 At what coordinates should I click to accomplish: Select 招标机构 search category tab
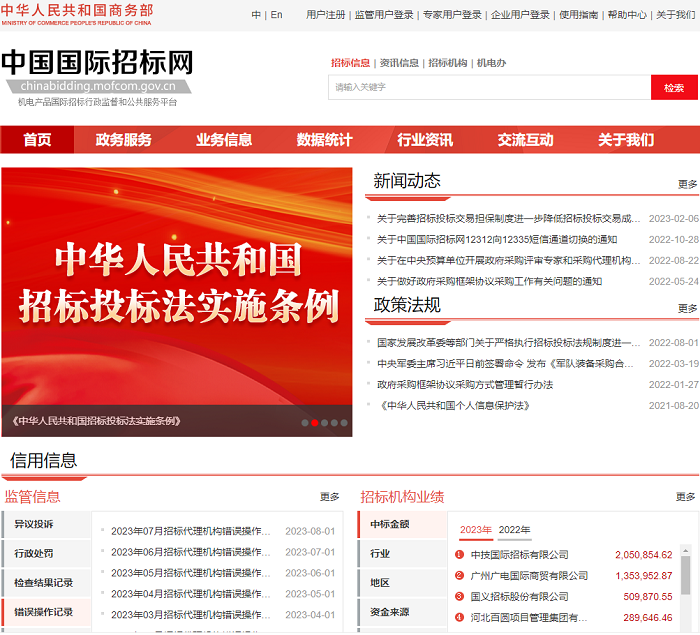coord(448,63)
